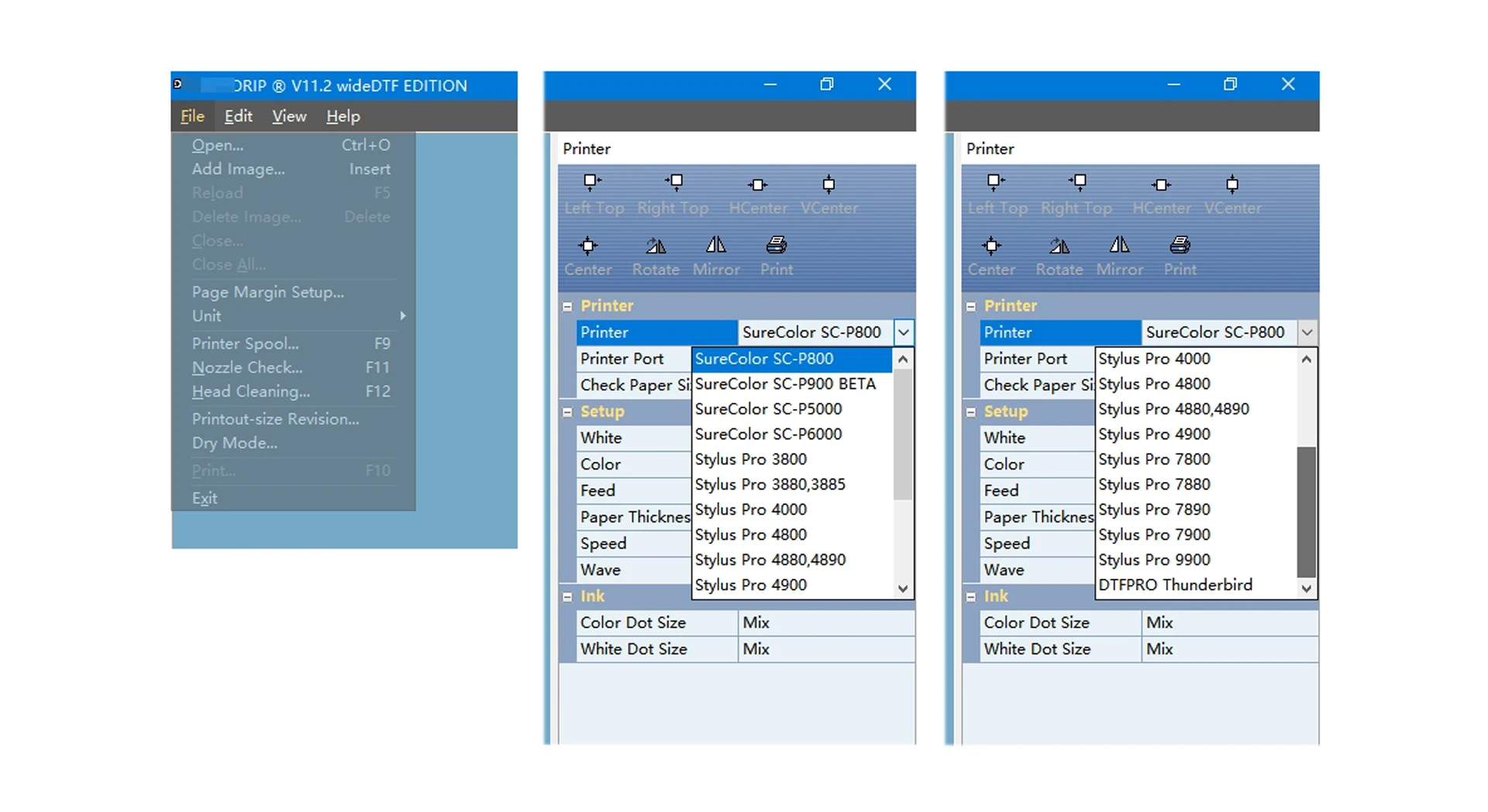The height and width of the screenshot is (812, 1488).
Task: Open the Edit menu
Action: tap(238, 116)
